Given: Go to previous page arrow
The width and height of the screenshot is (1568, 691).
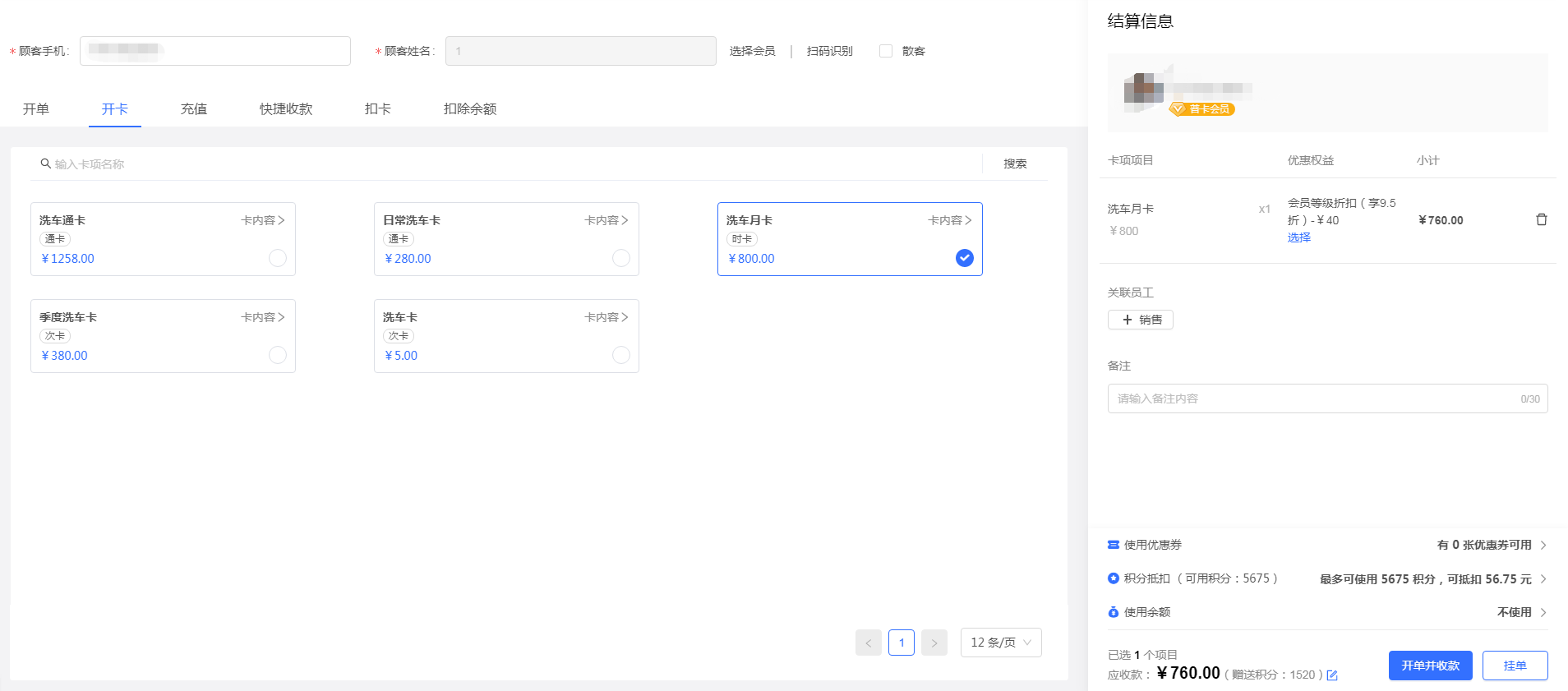Looking at the screenshot, I should 869,643.
